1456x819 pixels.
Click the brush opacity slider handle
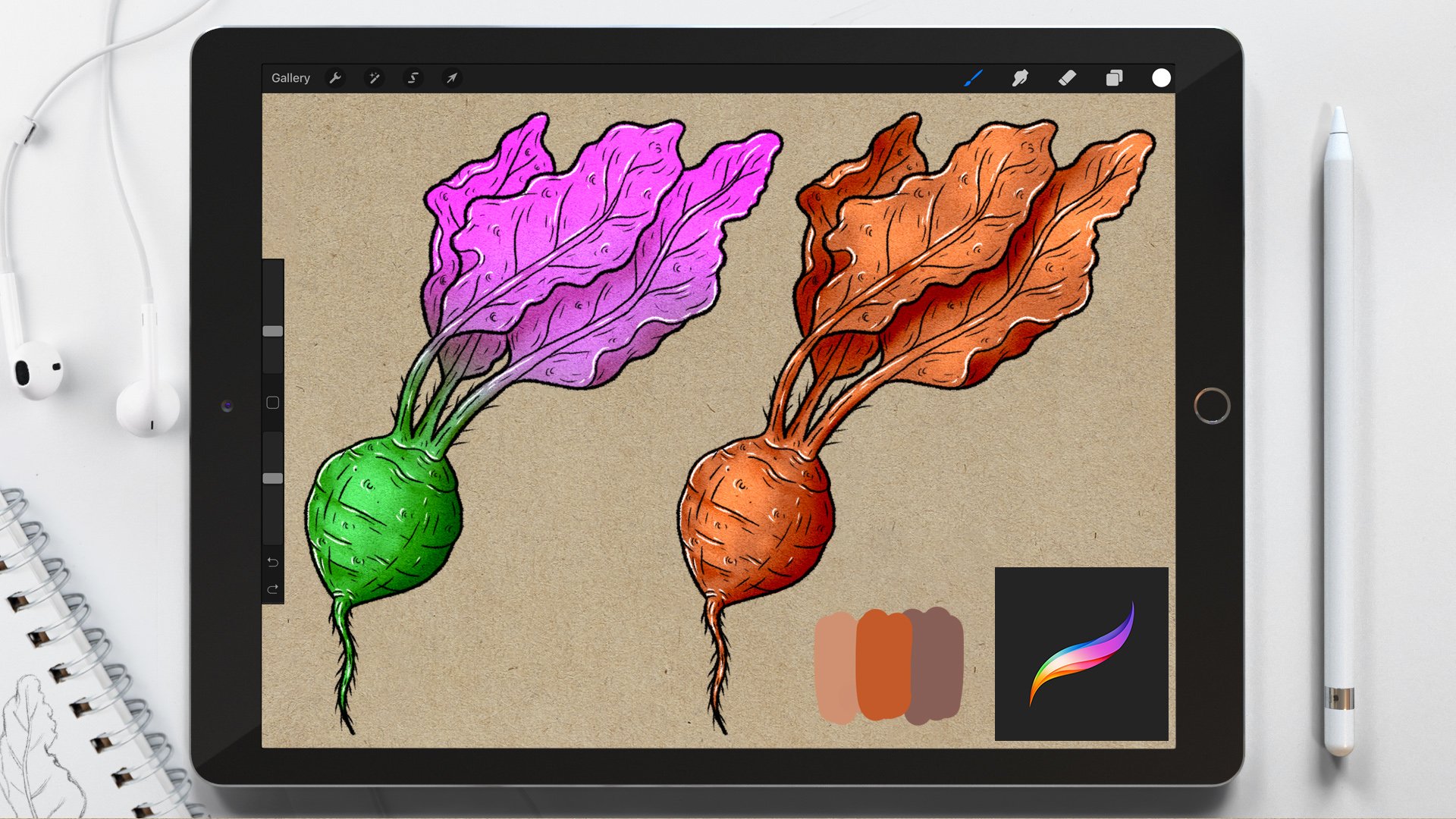pyautogui.click(x=273, y=479)
